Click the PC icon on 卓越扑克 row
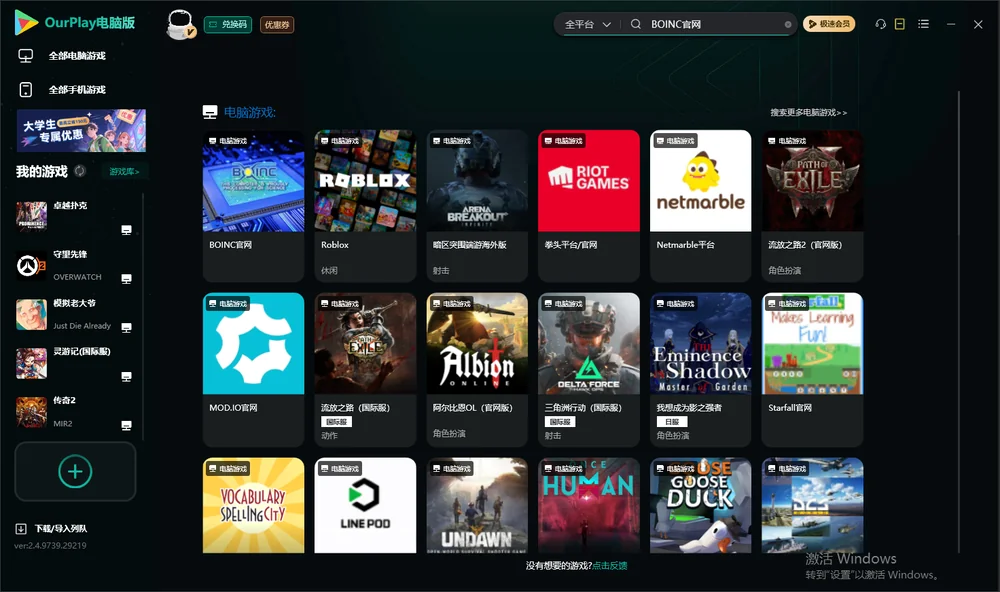This screenshot has width=1000, height=592. 126,230
